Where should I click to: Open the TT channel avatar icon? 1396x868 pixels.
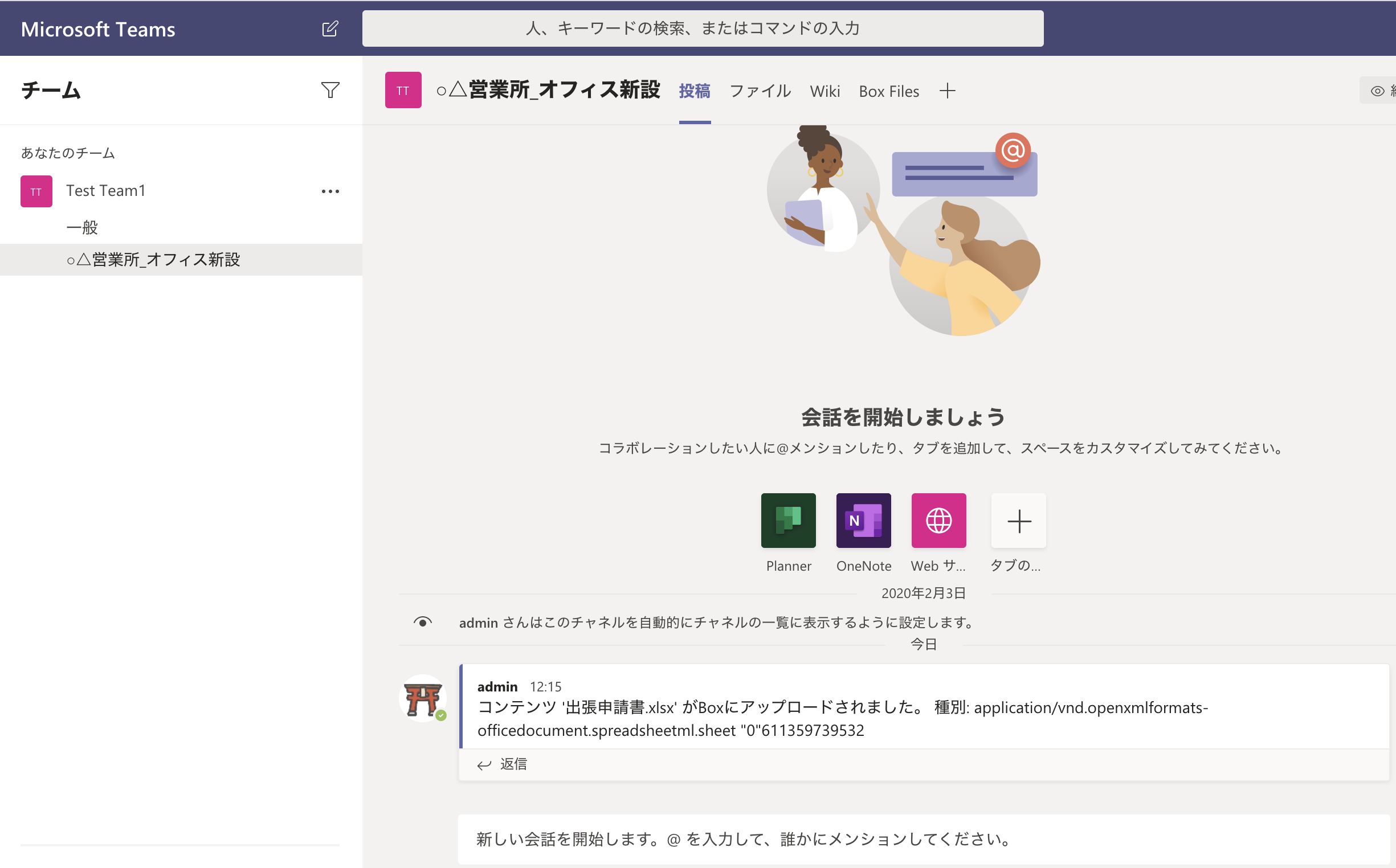click(402, 91)
